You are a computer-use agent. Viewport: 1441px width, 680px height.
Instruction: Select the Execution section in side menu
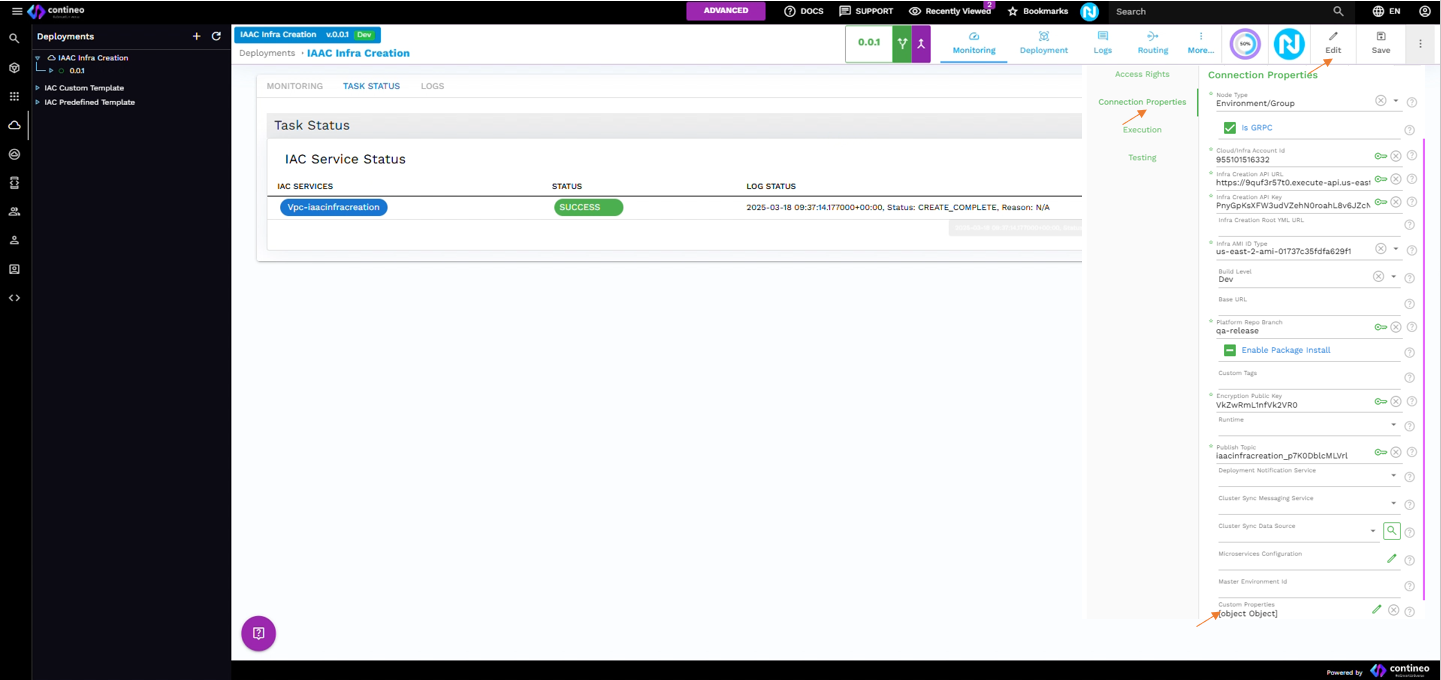tap(1142, 130)
